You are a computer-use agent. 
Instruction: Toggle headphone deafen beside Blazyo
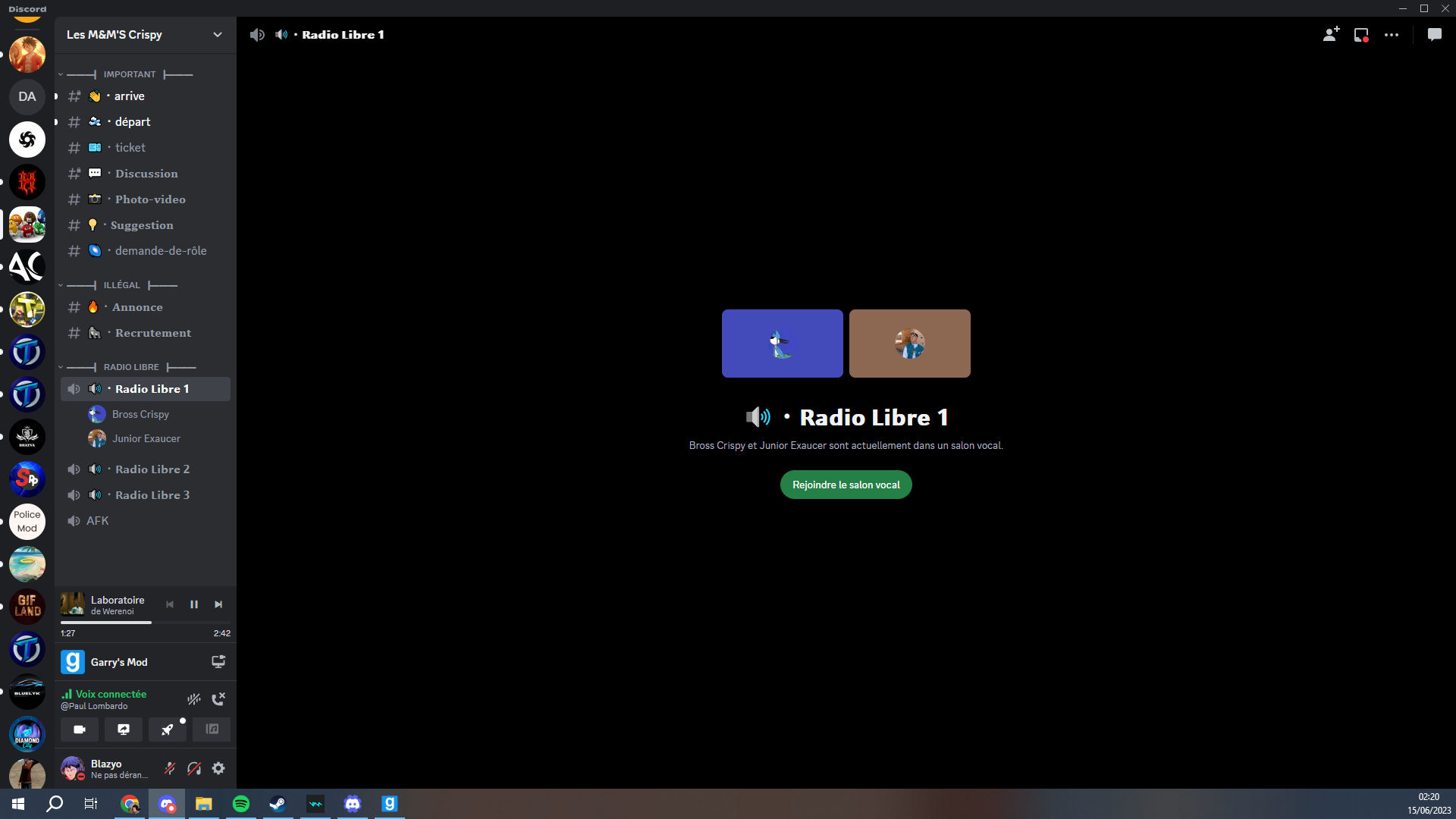[x=194, y=768]
